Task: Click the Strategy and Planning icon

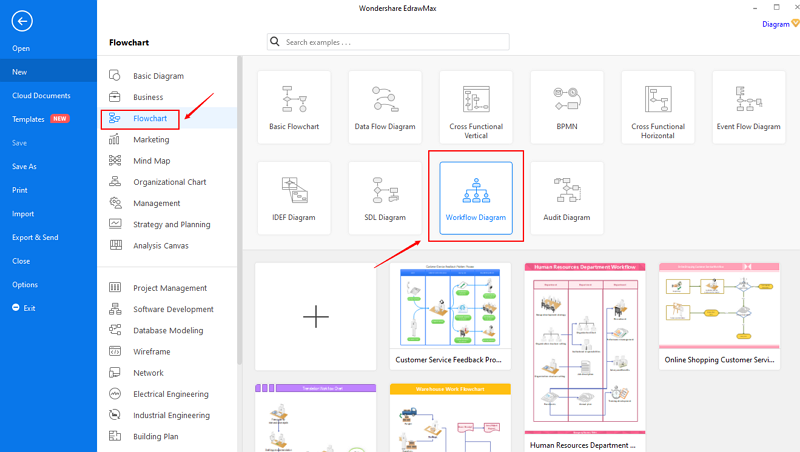Action: pyautogui.click(x=115, y=224)
